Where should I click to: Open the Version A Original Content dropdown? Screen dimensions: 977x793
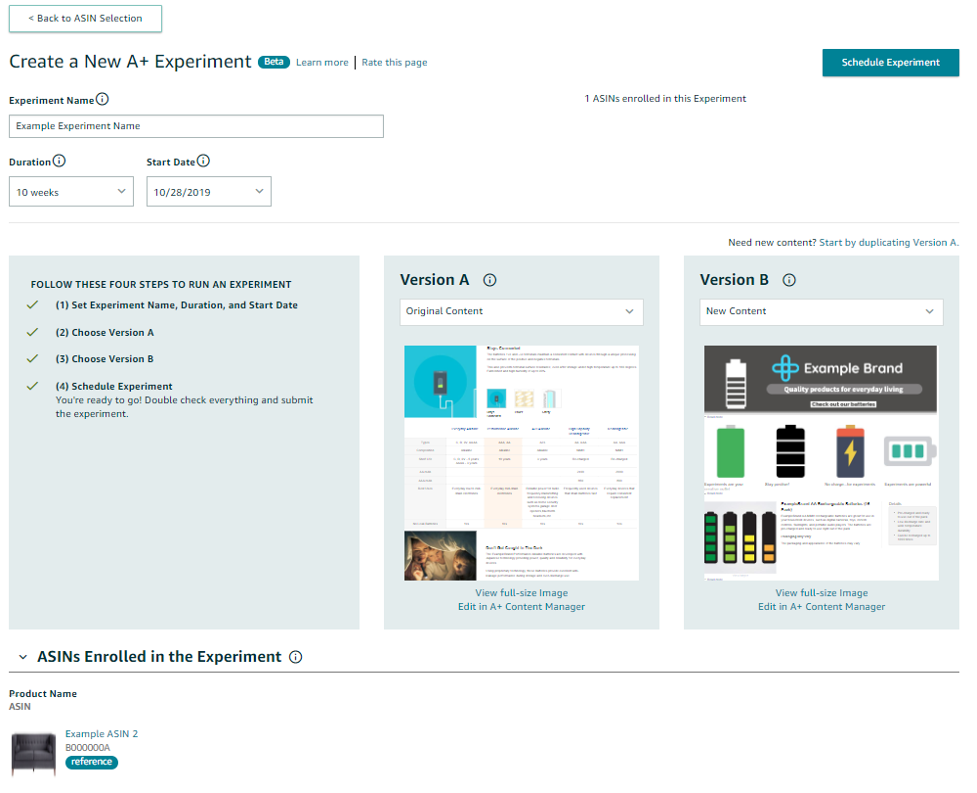click(521, 311)
